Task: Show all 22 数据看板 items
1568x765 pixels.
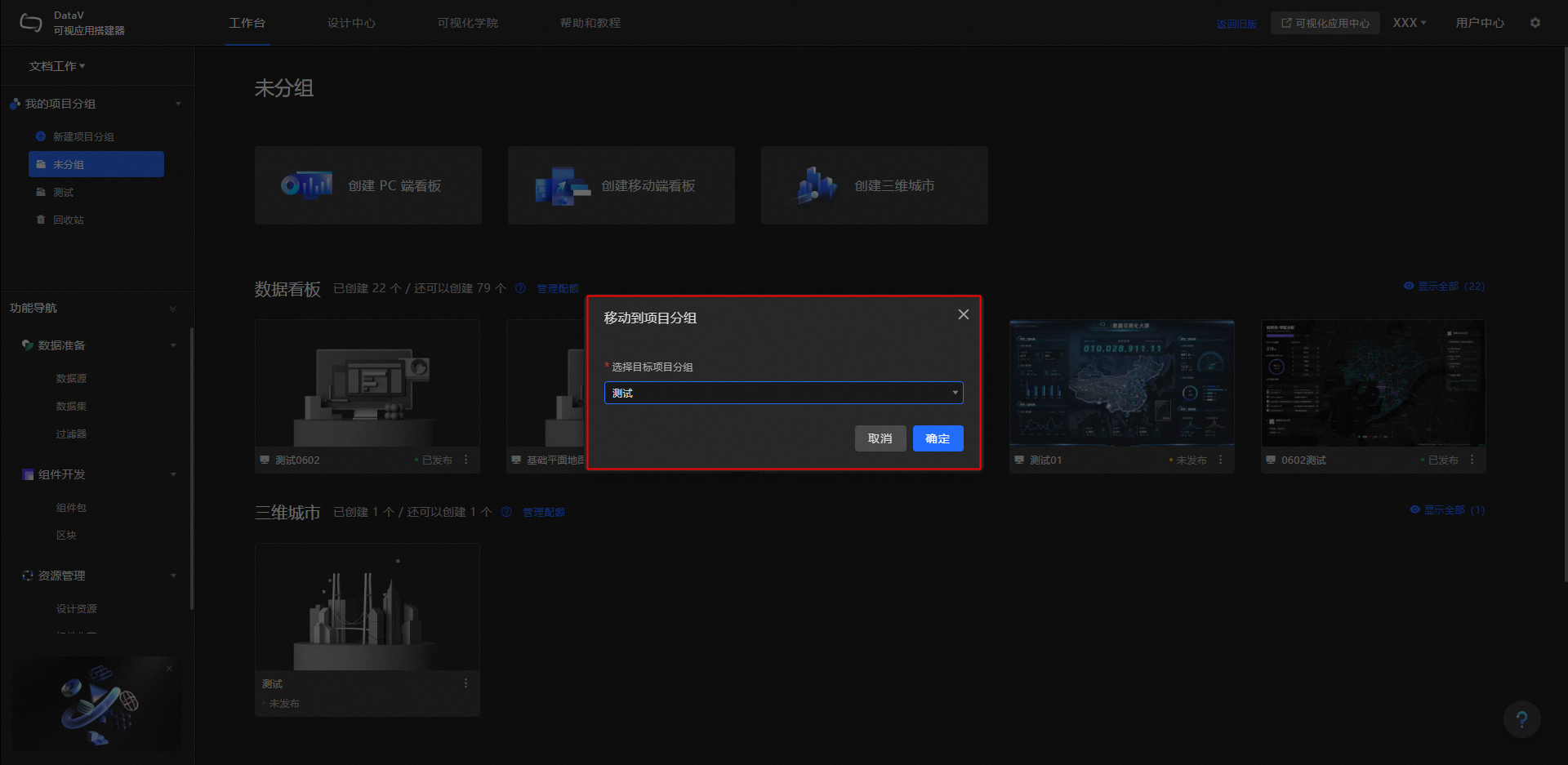Action: (x=1444, y=287)
